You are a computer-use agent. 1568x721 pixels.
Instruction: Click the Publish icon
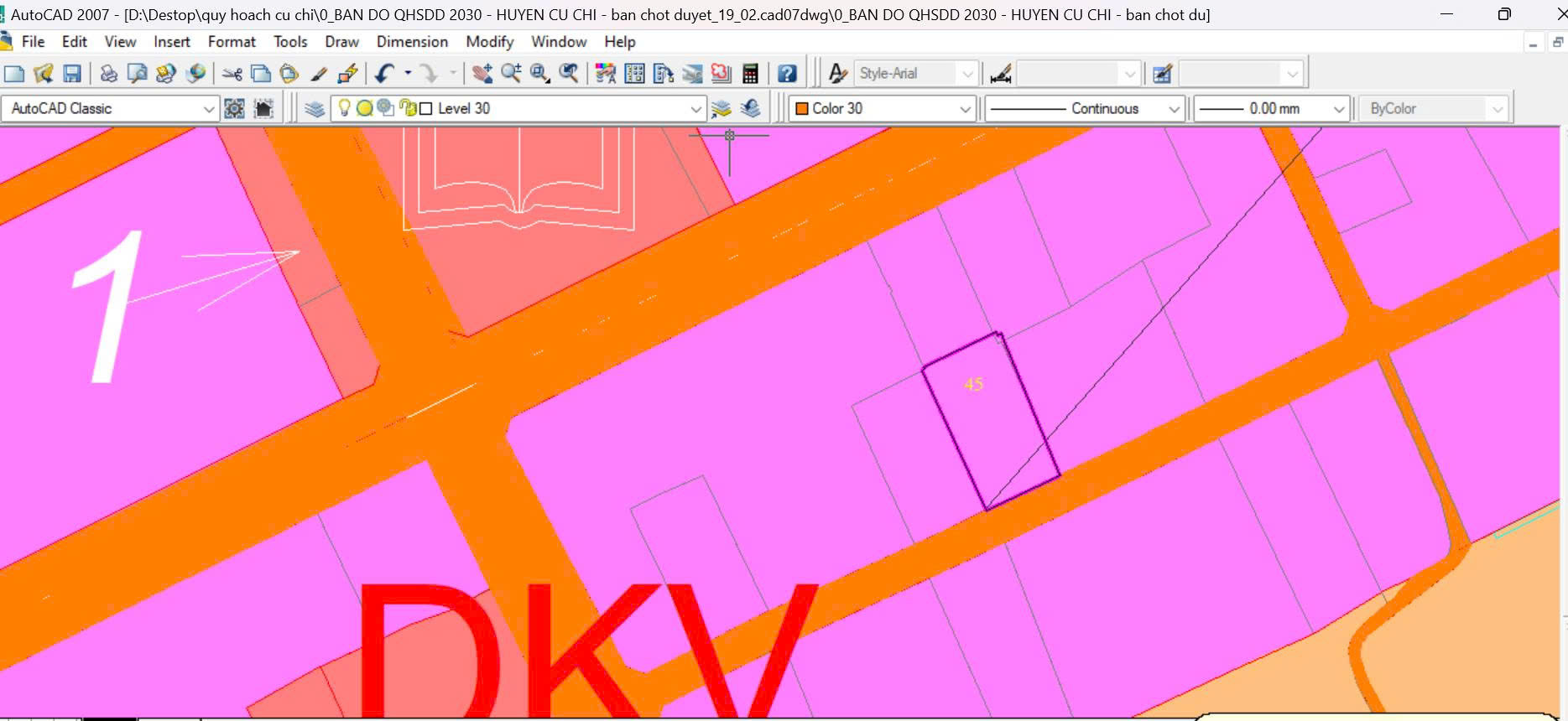pos(165,74)
